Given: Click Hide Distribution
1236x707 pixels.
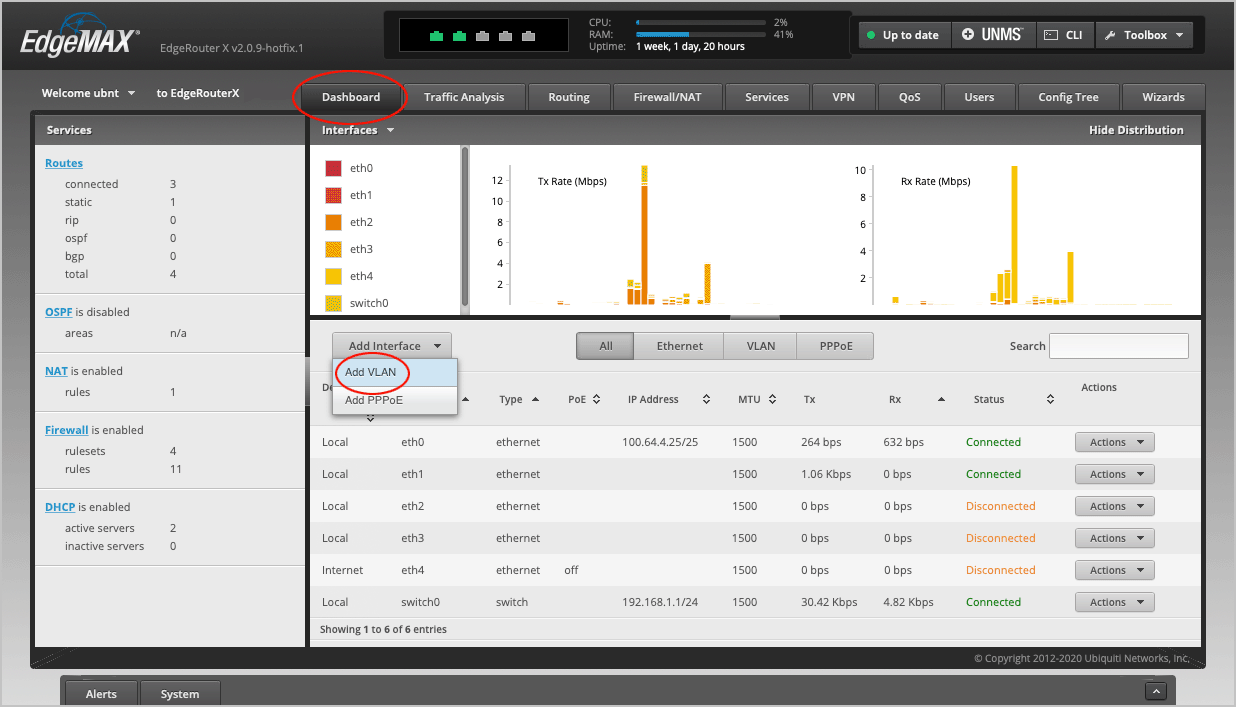Looking at the screenshot, I should click(1136, 130).
